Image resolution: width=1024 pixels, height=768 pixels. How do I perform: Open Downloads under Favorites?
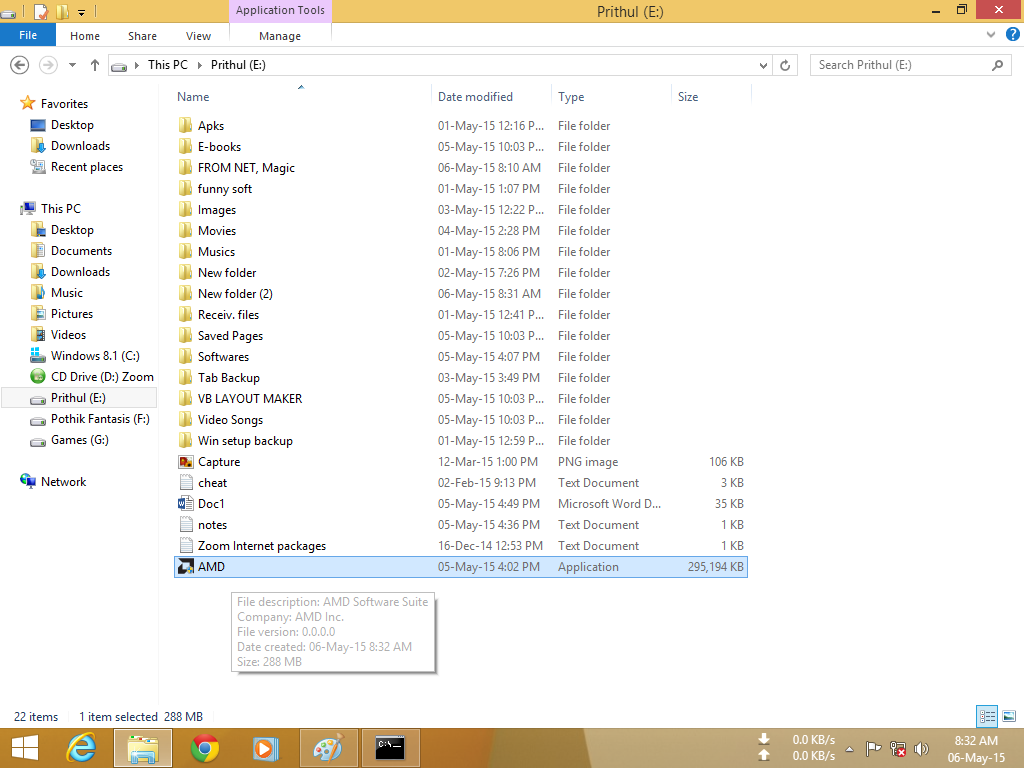click(x=80, y=146)
